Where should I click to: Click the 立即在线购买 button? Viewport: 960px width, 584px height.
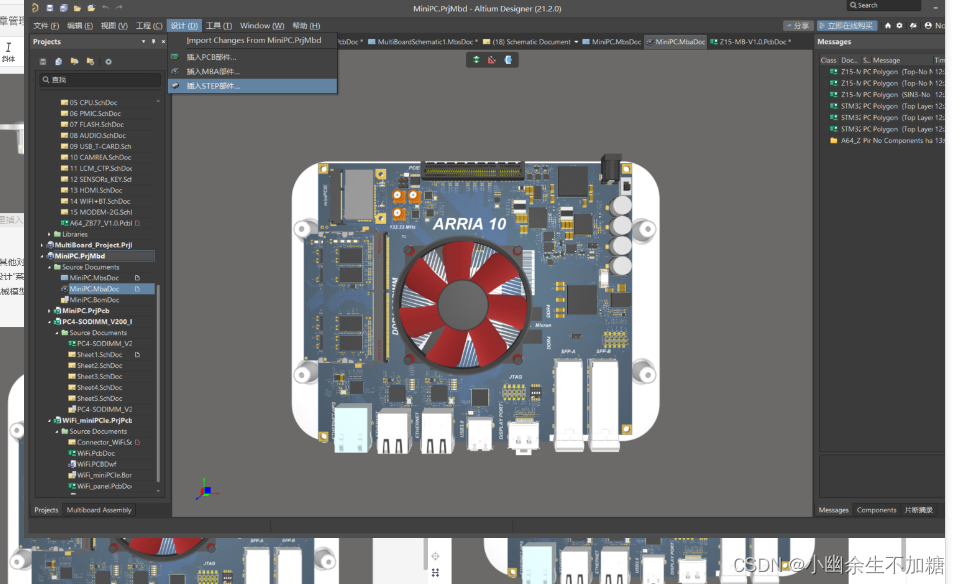click(846, 26)
